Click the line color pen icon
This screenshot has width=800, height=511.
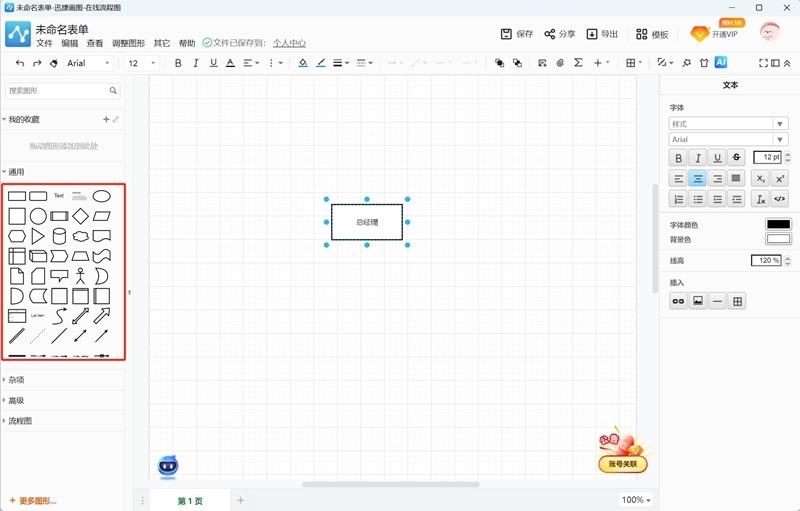pyautogui.click(x=320, y=63)
